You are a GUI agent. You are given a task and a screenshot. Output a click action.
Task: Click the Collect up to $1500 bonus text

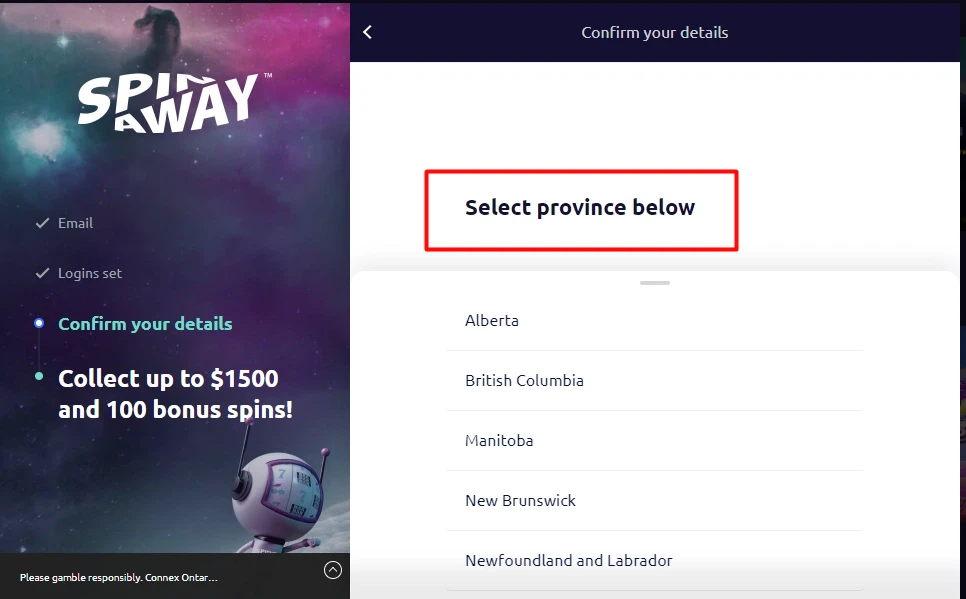point(176,394)
